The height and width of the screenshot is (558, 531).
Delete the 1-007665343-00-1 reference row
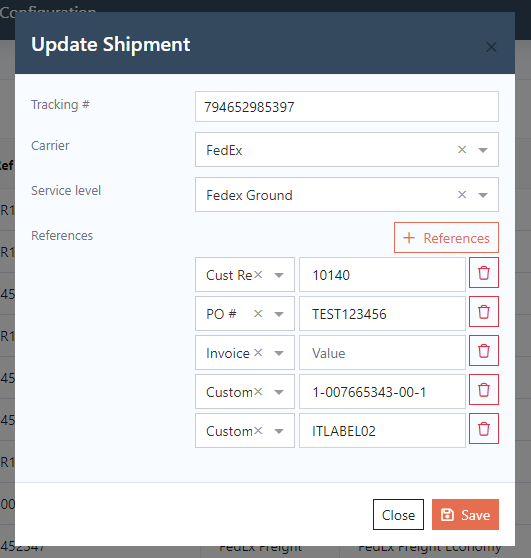(484, 390)
